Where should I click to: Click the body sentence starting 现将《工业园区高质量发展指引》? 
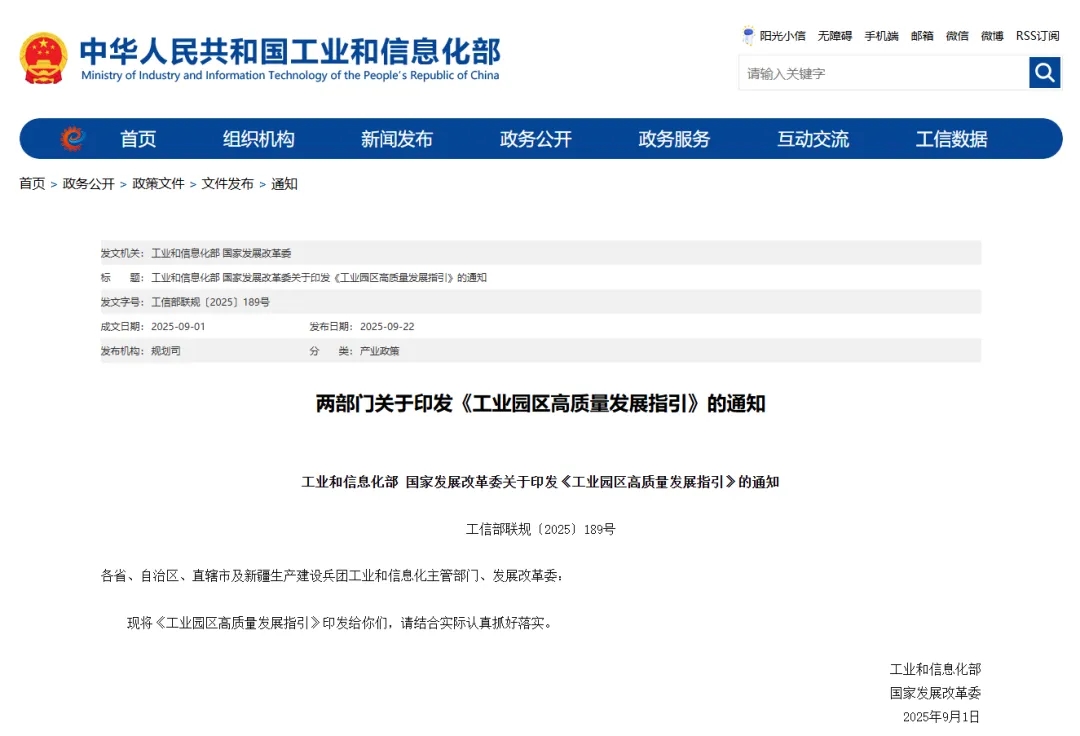coord(340,623)
